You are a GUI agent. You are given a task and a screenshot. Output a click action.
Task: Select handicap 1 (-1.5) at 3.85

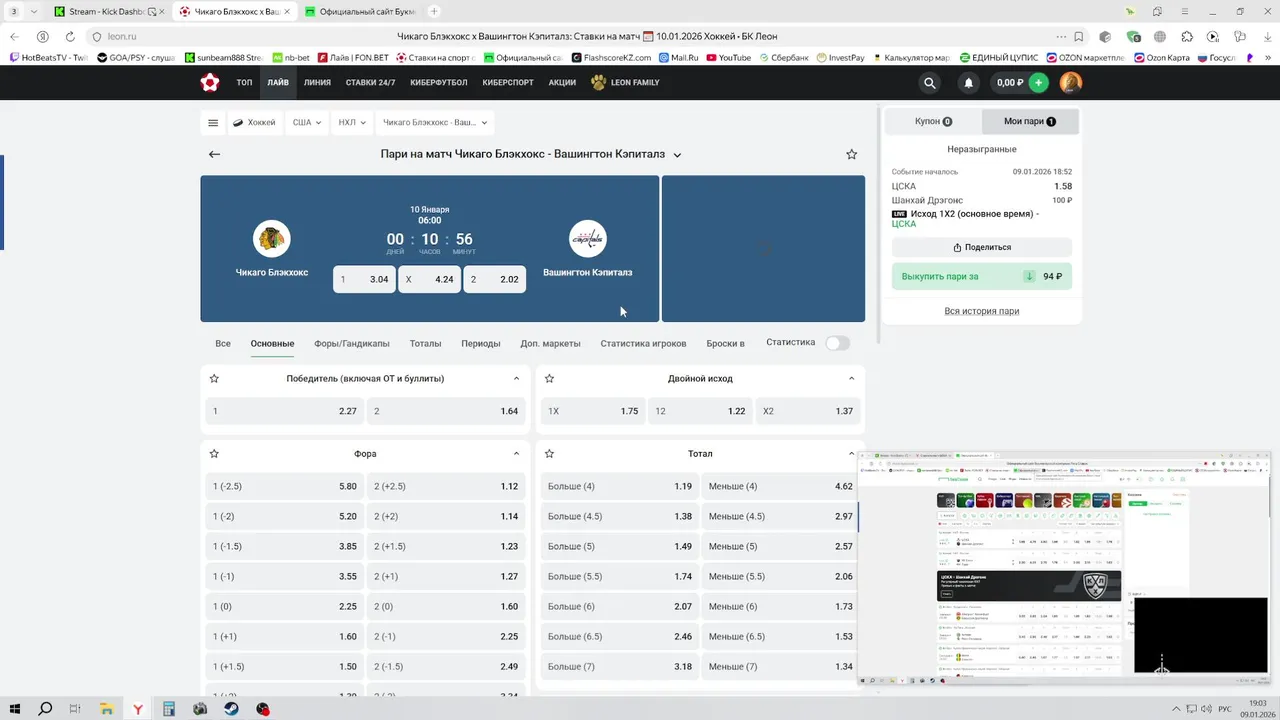(285, 546)
